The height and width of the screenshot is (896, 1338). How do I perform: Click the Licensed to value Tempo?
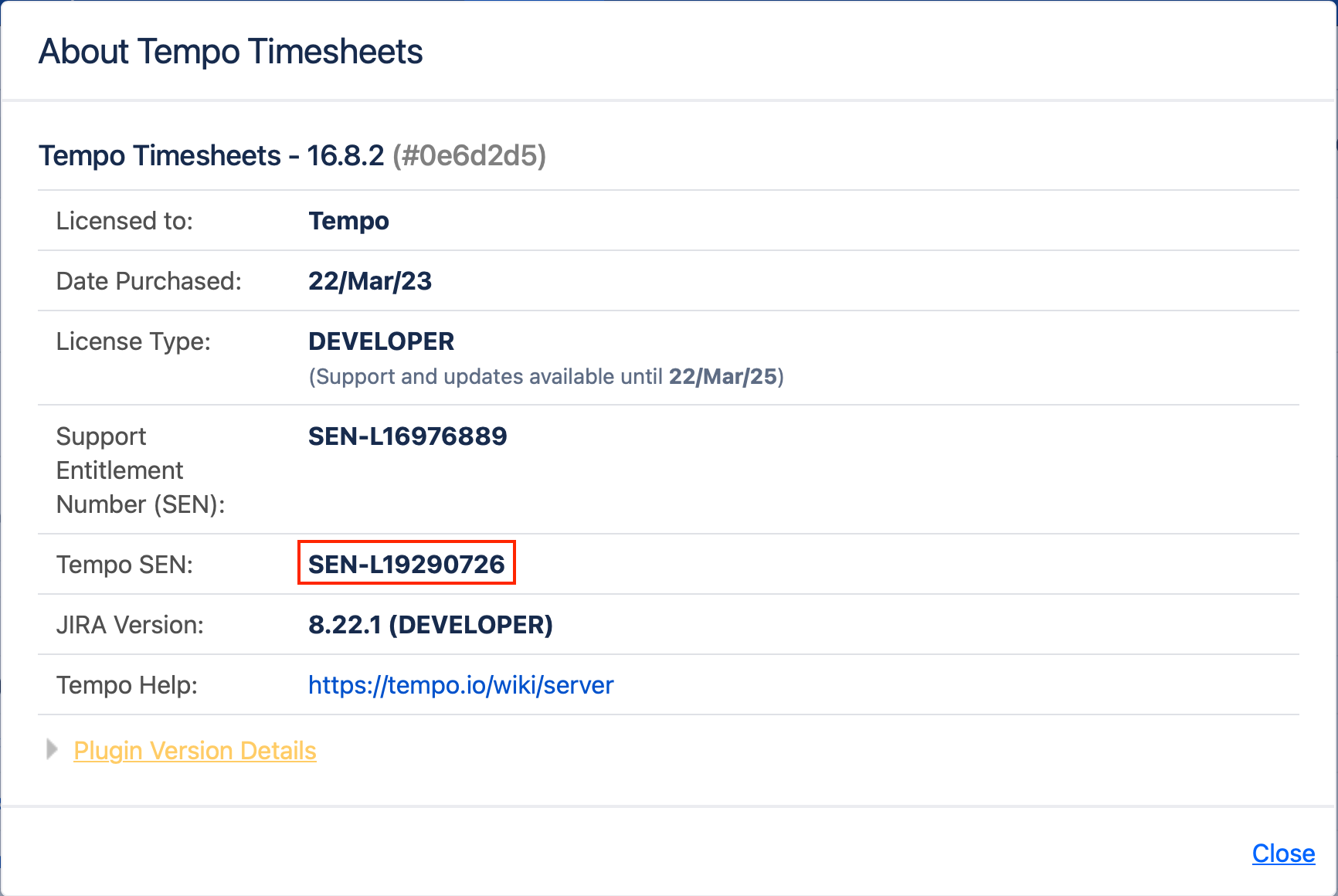[x=348, y=221]
